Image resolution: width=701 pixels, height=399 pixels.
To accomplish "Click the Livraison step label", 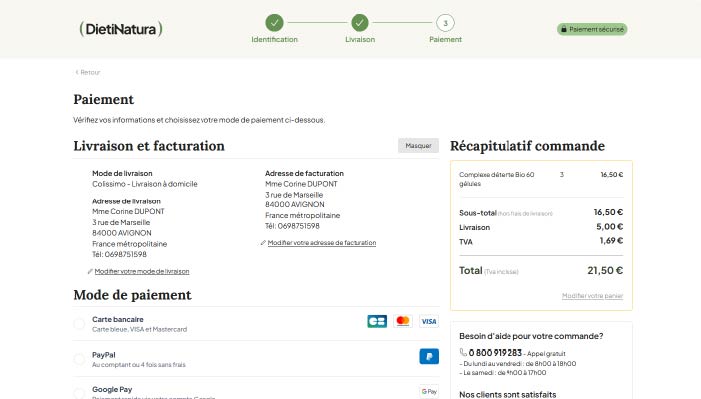I will (360, 39).
